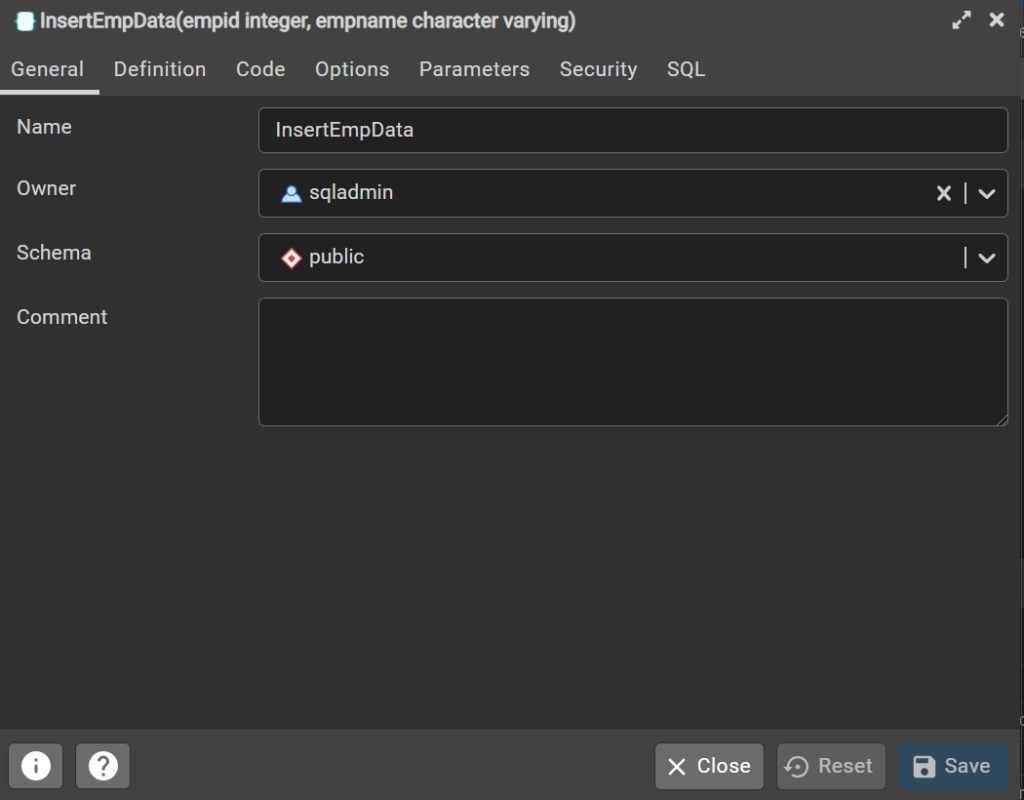The image size is (1024, 800).
Task: View the Security tab
Action: 598,69
